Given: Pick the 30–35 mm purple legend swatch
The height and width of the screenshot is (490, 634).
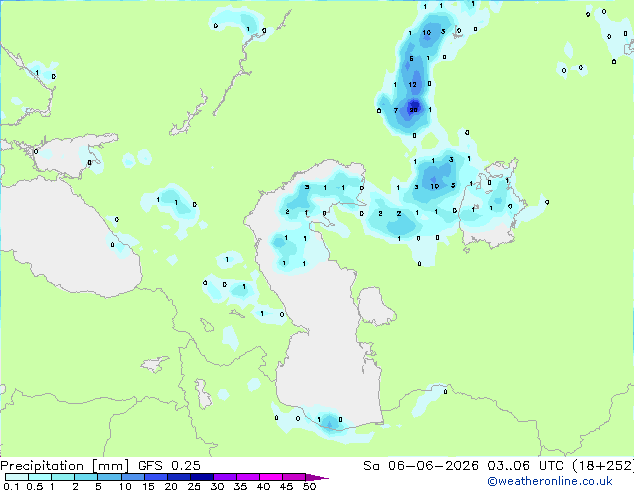Looking at the screenshot, I should click(225, 477).
